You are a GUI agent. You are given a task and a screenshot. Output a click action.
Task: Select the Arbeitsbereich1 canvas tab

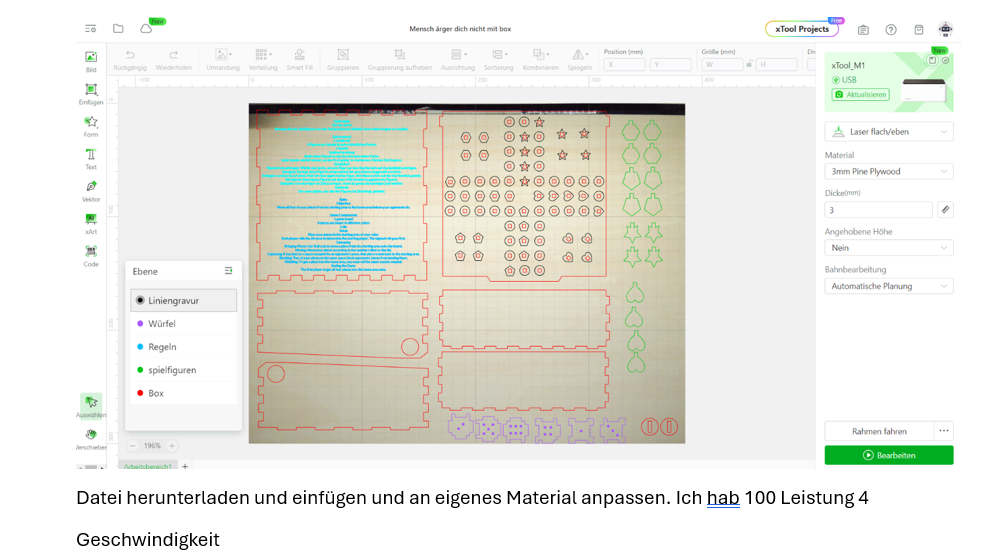[x=147, y=466]
